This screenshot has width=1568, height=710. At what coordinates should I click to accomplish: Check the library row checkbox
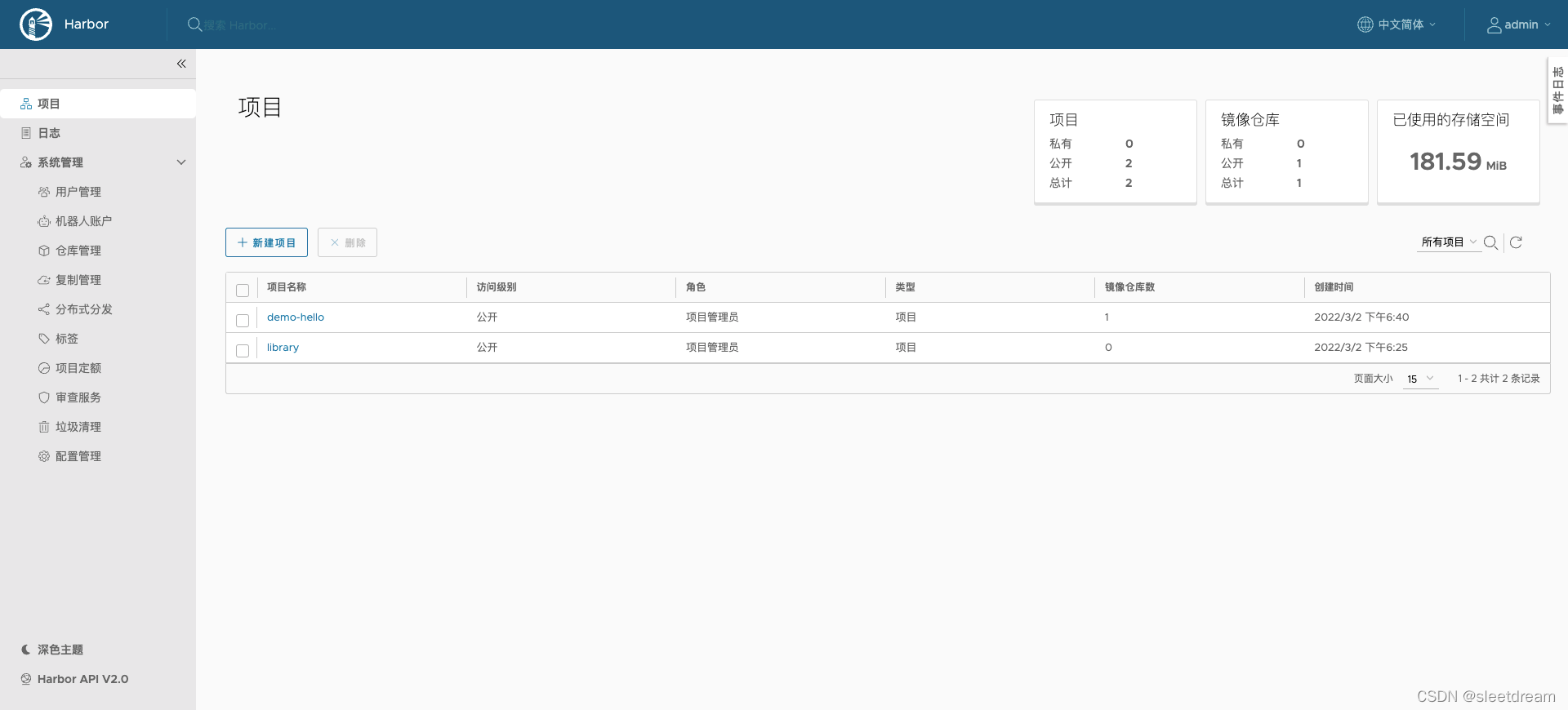pos(243,350)
